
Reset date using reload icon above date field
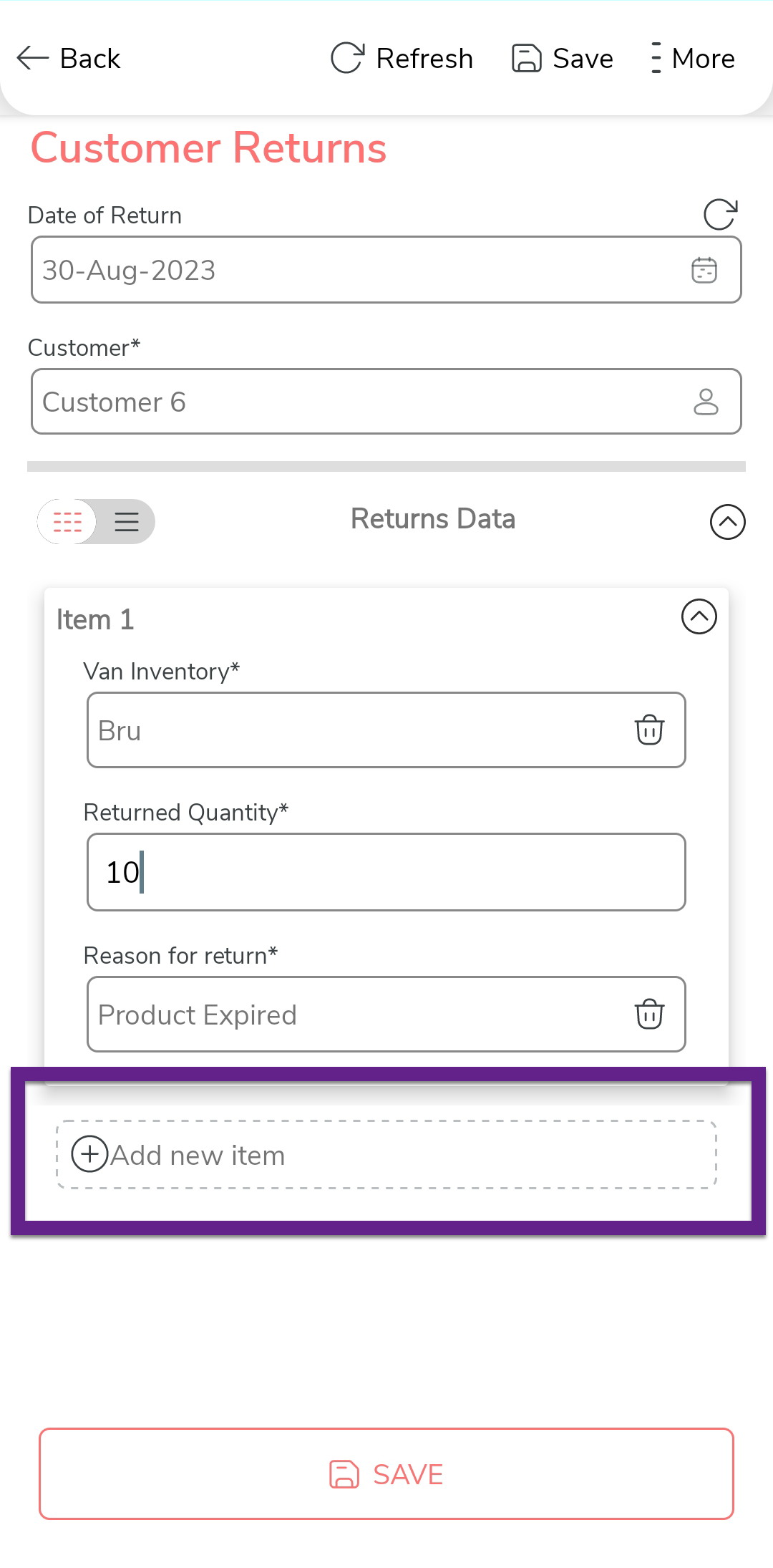pos(720,214)
